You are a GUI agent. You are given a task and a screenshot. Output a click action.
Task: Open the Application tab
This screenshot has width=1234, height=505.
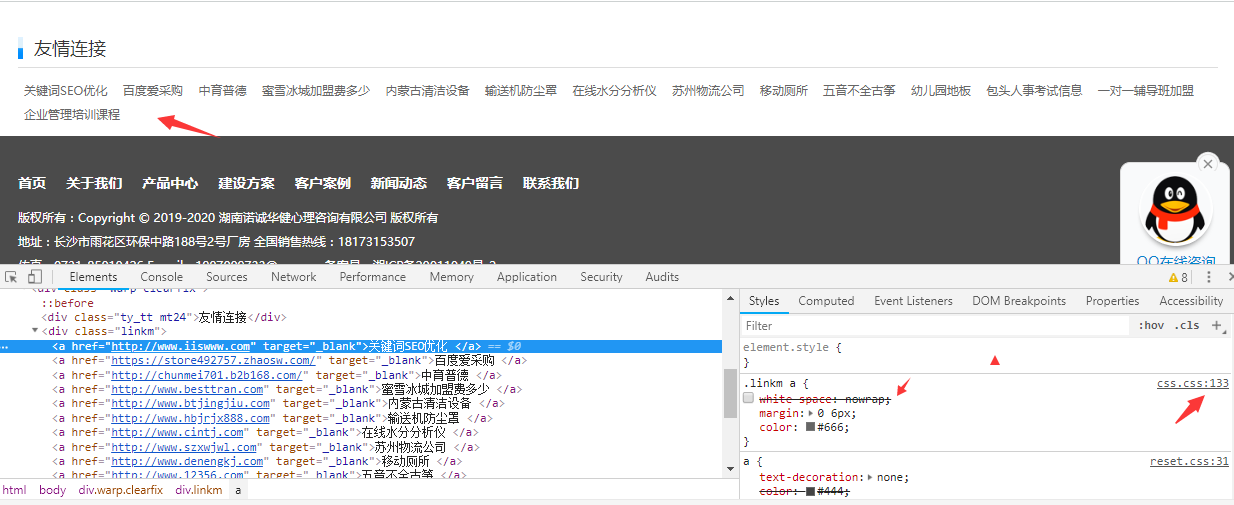point(527,277)
